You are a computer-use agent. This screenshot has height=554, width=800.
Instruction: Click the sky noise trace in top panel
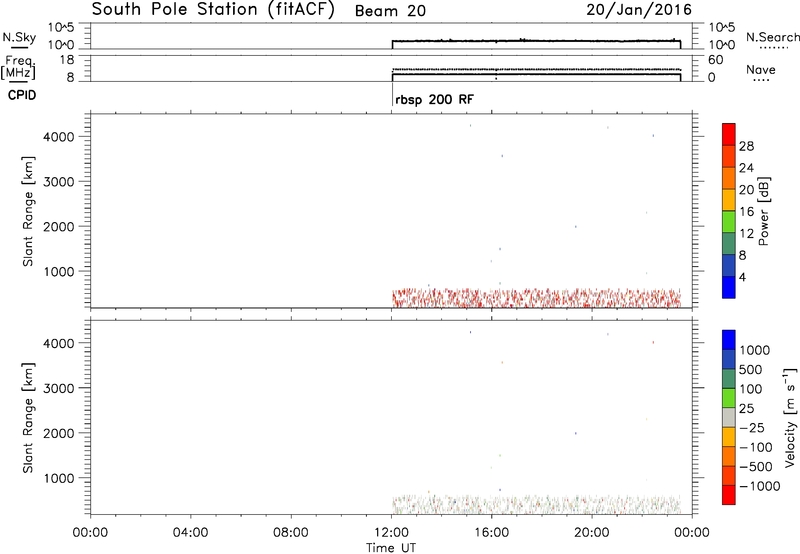tap(536, 41)
